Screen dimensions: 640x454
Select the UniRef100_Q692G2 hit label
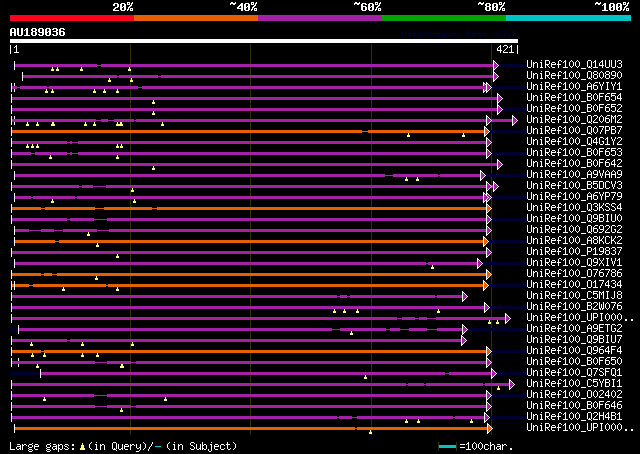[x=574, y=230]
